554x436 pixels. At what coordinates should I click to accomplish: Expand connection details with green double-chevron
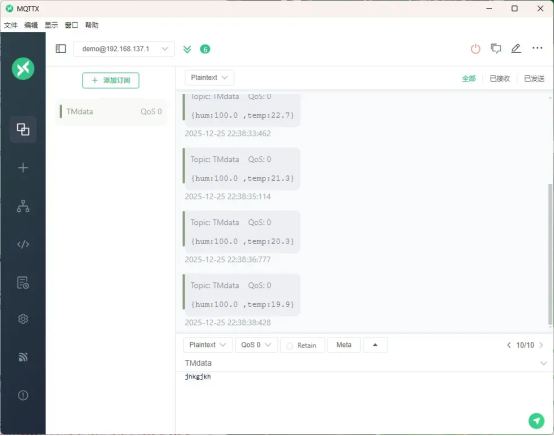click(187, 49)
